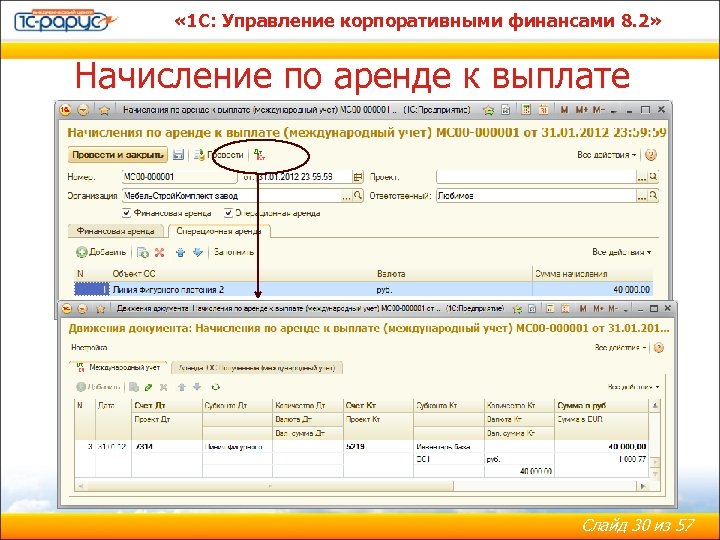Copy row using the copy icon
Viewport: 720px width, 540px height.
tap(143, 252)
